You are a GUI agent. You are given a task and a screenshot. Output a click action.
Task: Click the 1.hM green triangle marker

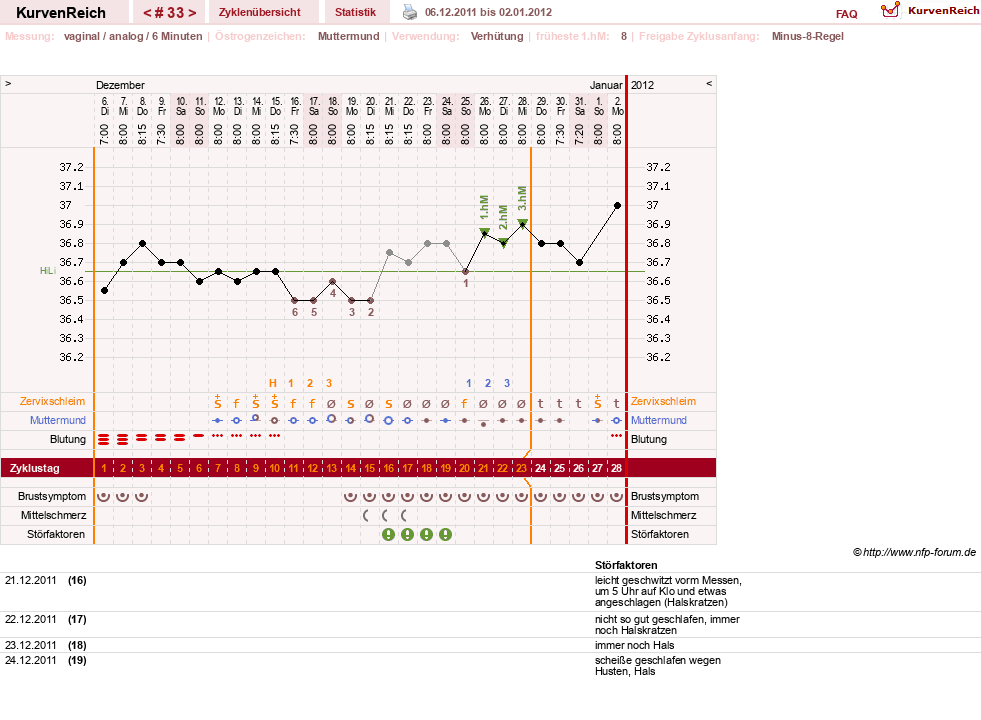(x=484, y=232)
